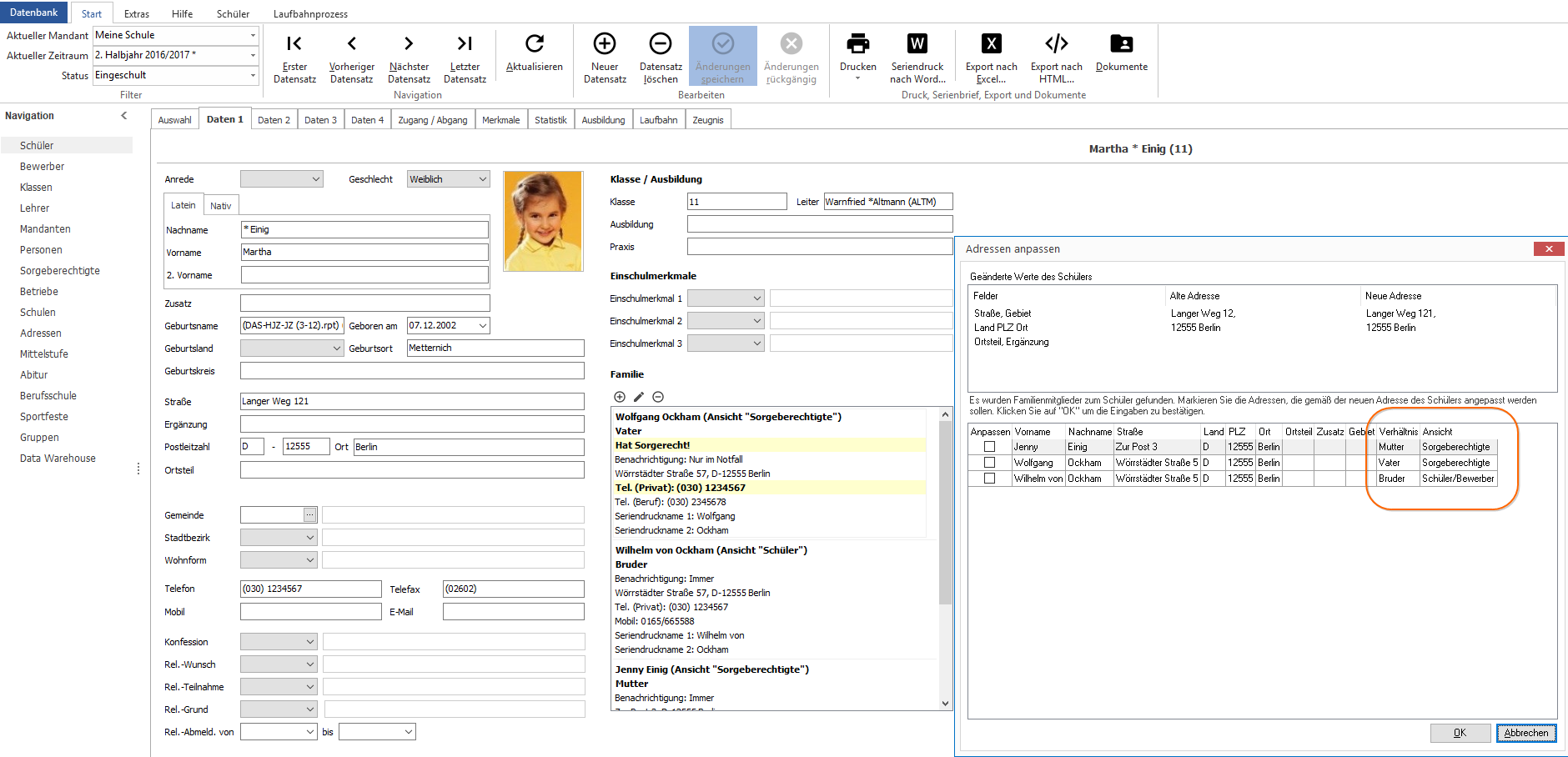Tick the Anpassen checkbox for Jenny Einig
Image resolution: width=1568 pixels, height=757 pixels.
[x=990, y=447]
